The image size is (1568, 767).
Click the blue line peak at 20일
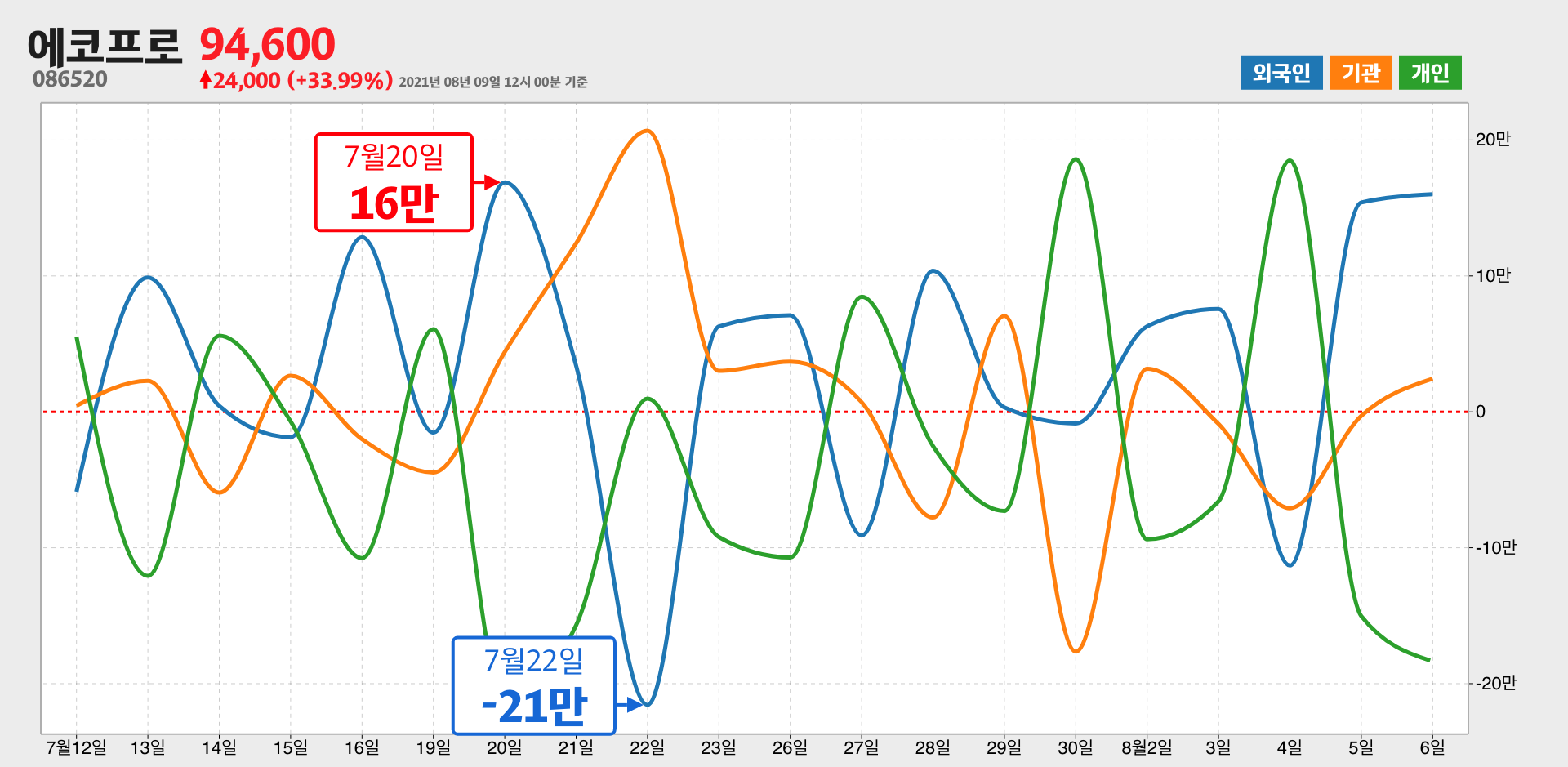click(505, 182)
